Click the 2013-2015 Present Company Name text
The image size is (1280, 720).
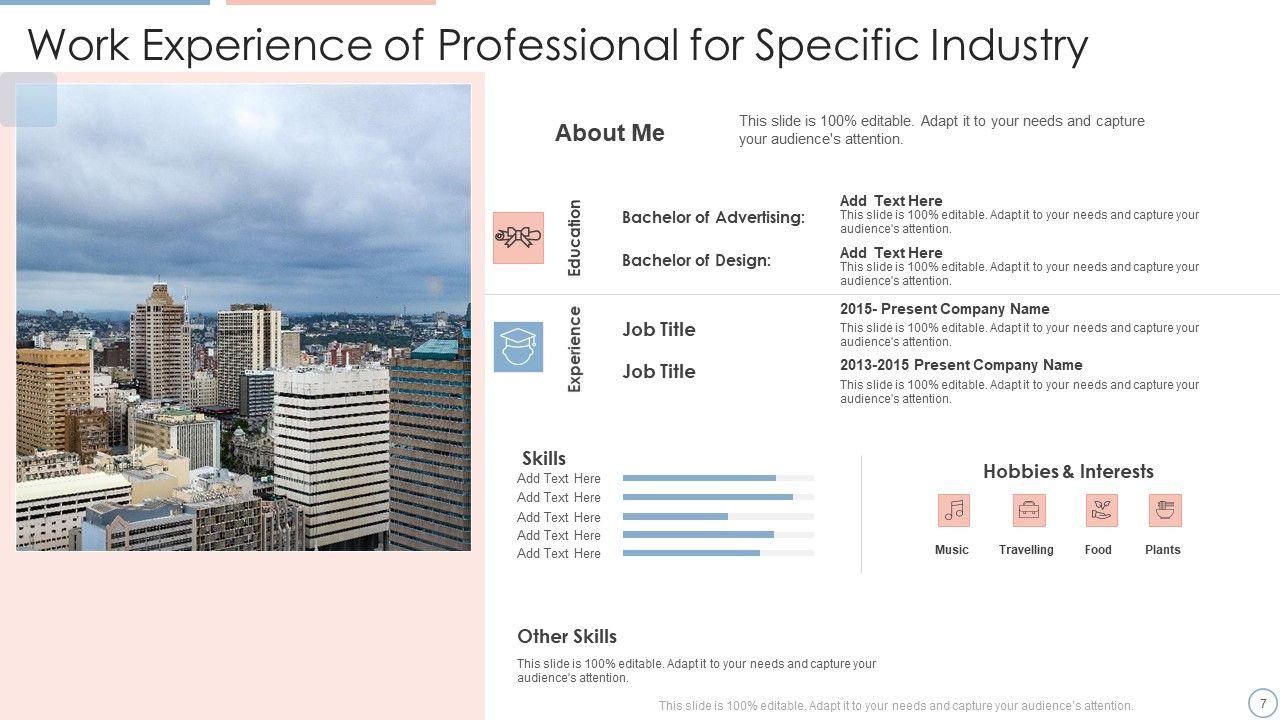pos(960,365)
